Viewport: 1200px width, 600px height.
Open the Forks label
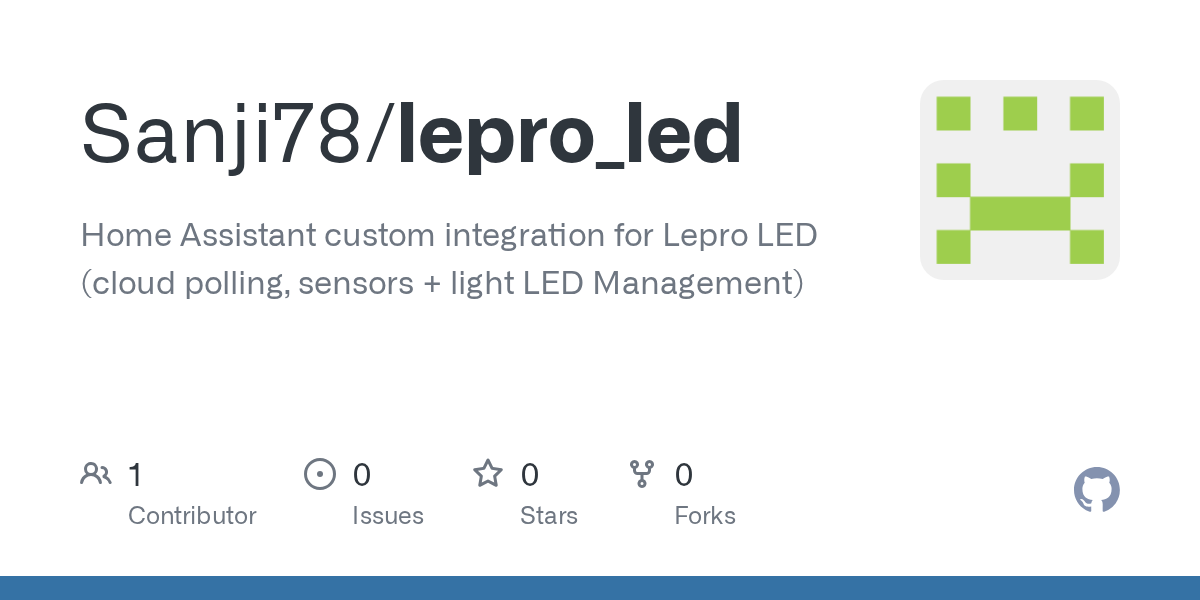click(x=705, y=516)
